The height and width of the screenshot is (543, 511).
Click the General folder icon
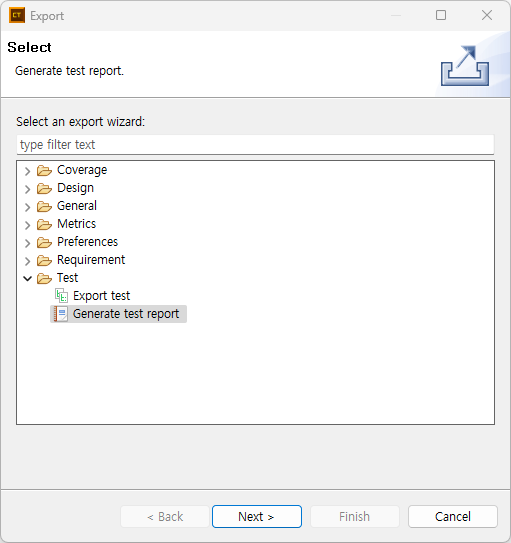point(44,206)
